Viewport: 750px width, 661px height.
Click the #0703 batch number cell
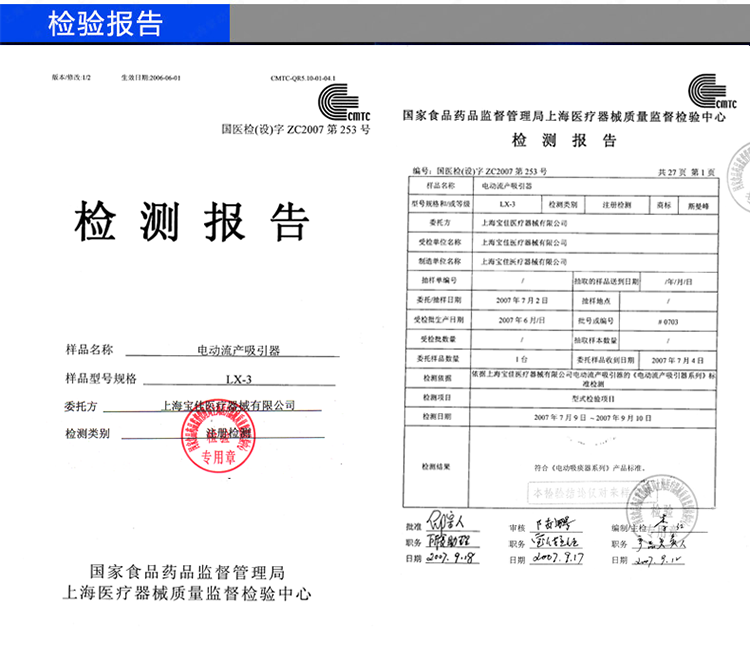[x=668, y=321]
